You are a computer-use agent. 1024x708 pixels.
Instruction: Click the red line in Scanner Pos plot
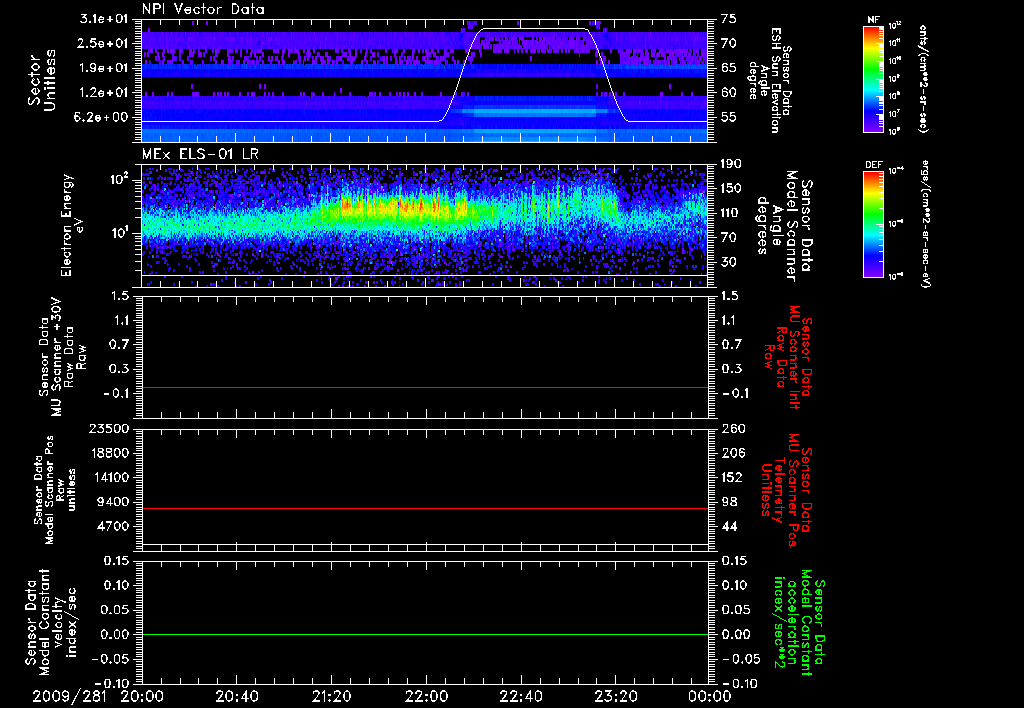click(424, 508)
